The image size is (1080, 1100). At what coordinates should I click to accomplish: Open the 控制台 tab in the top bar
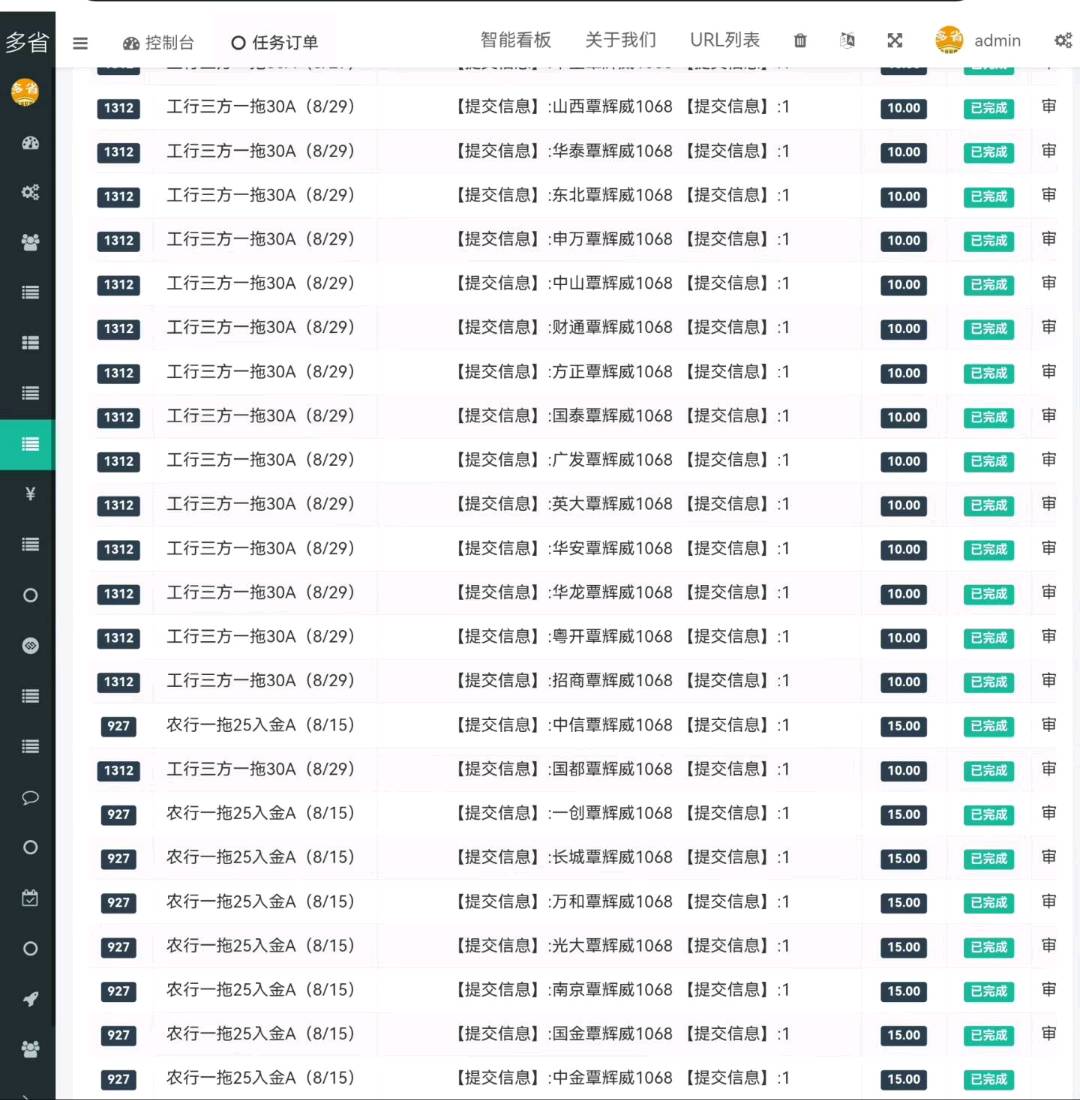[x=157, y=43]
